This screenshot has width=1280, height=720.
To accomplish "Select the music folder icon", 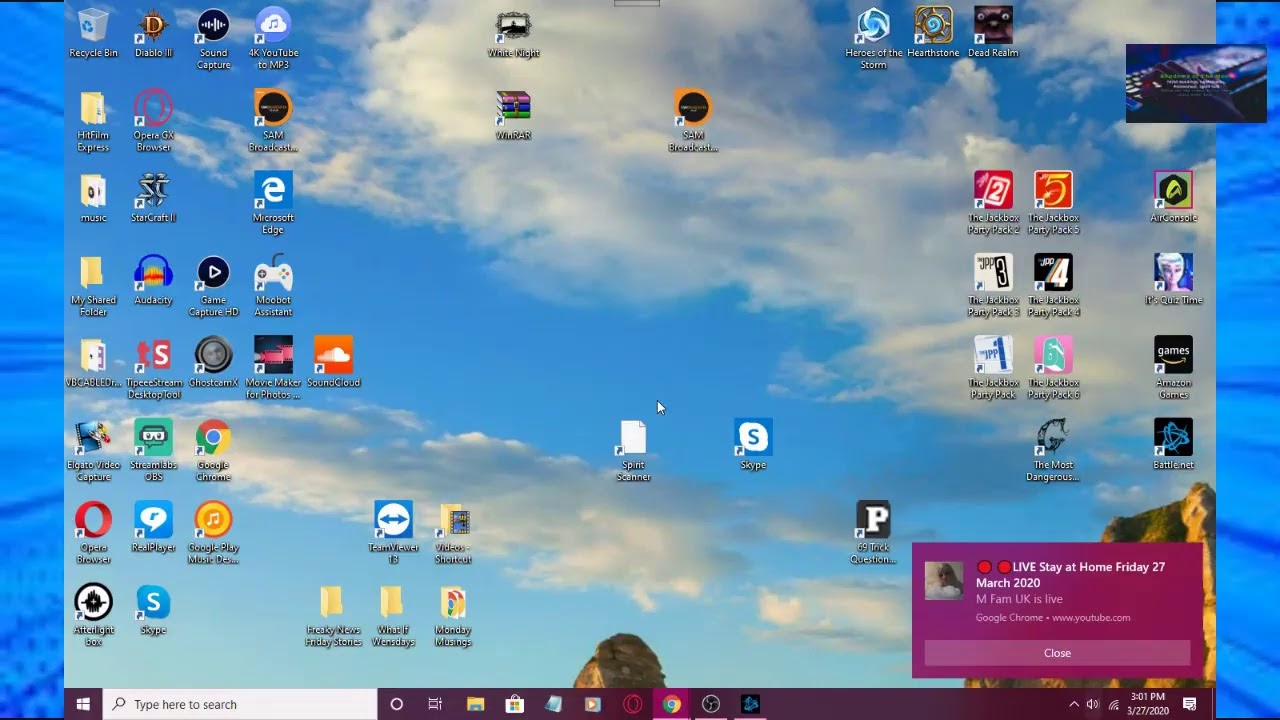I will (93, 199).
